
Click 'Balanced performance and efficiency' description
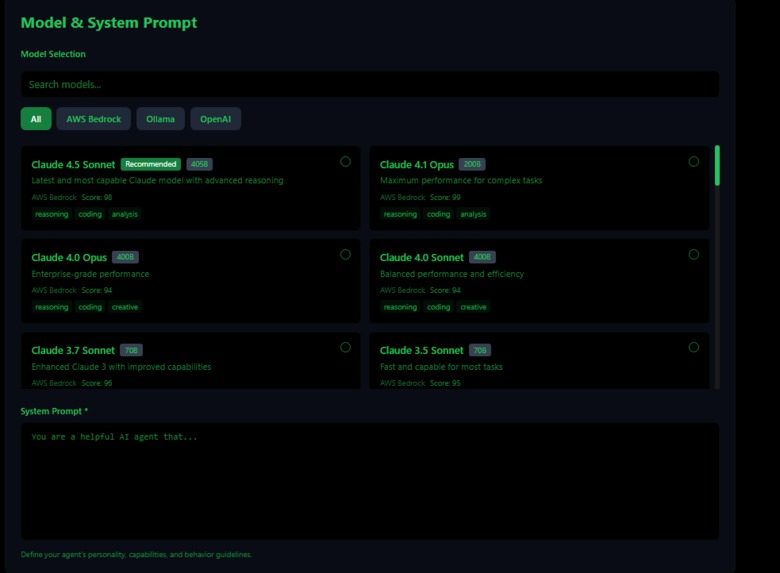click(452, 274)
